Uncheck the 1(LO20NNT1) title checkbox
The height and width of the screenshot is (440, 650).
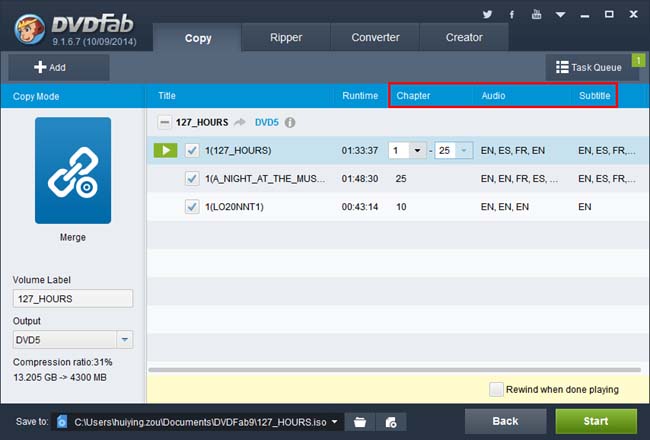point(192,207)
